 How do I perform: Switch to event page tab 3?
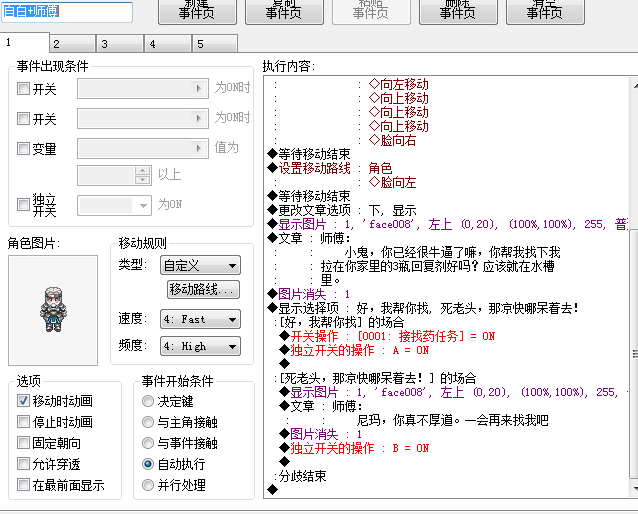120,44
